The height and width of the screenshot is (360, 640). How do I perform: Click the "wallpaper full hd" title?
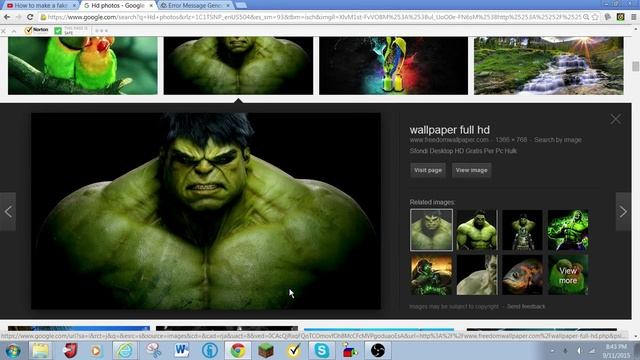tap(449, 130)
